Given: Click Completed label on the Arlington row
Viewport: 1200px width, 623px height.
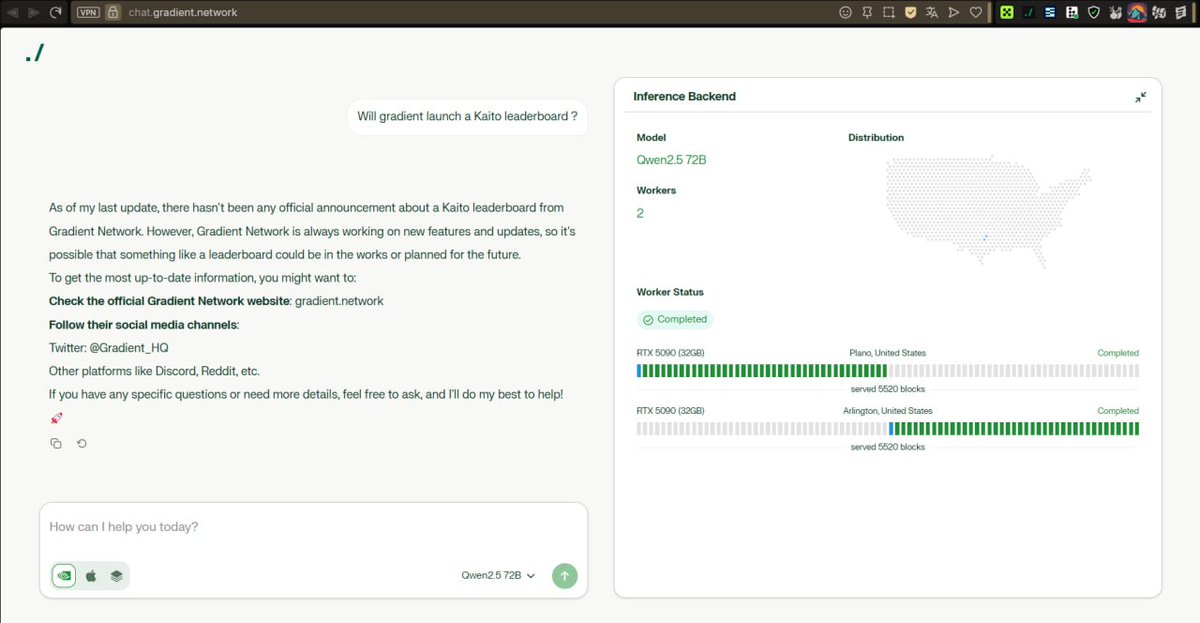Looking at the screenshot, I should [x=1118, y=411].
